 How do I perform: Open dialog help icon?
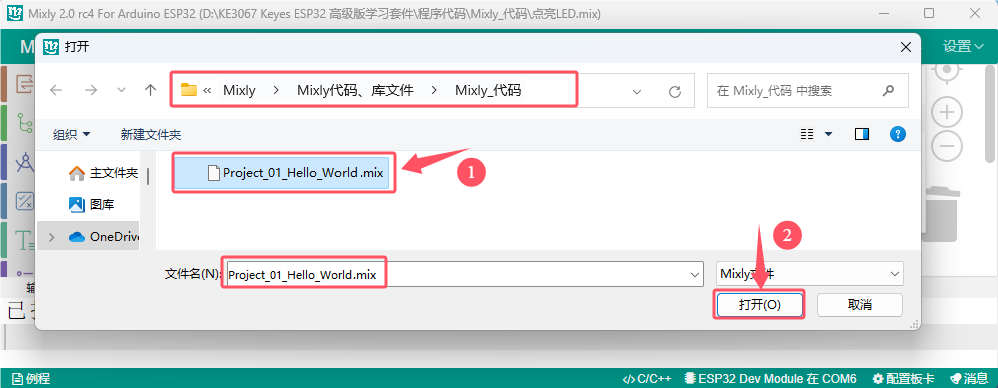[x=897, y=134]
